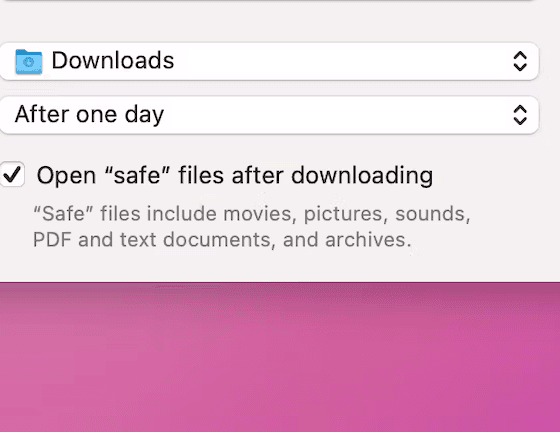The height and width of the screenshot is (432, 560).
Task: Click the empty space between the two popup menus
Action: pyautogui.click(x=268, y=88)
